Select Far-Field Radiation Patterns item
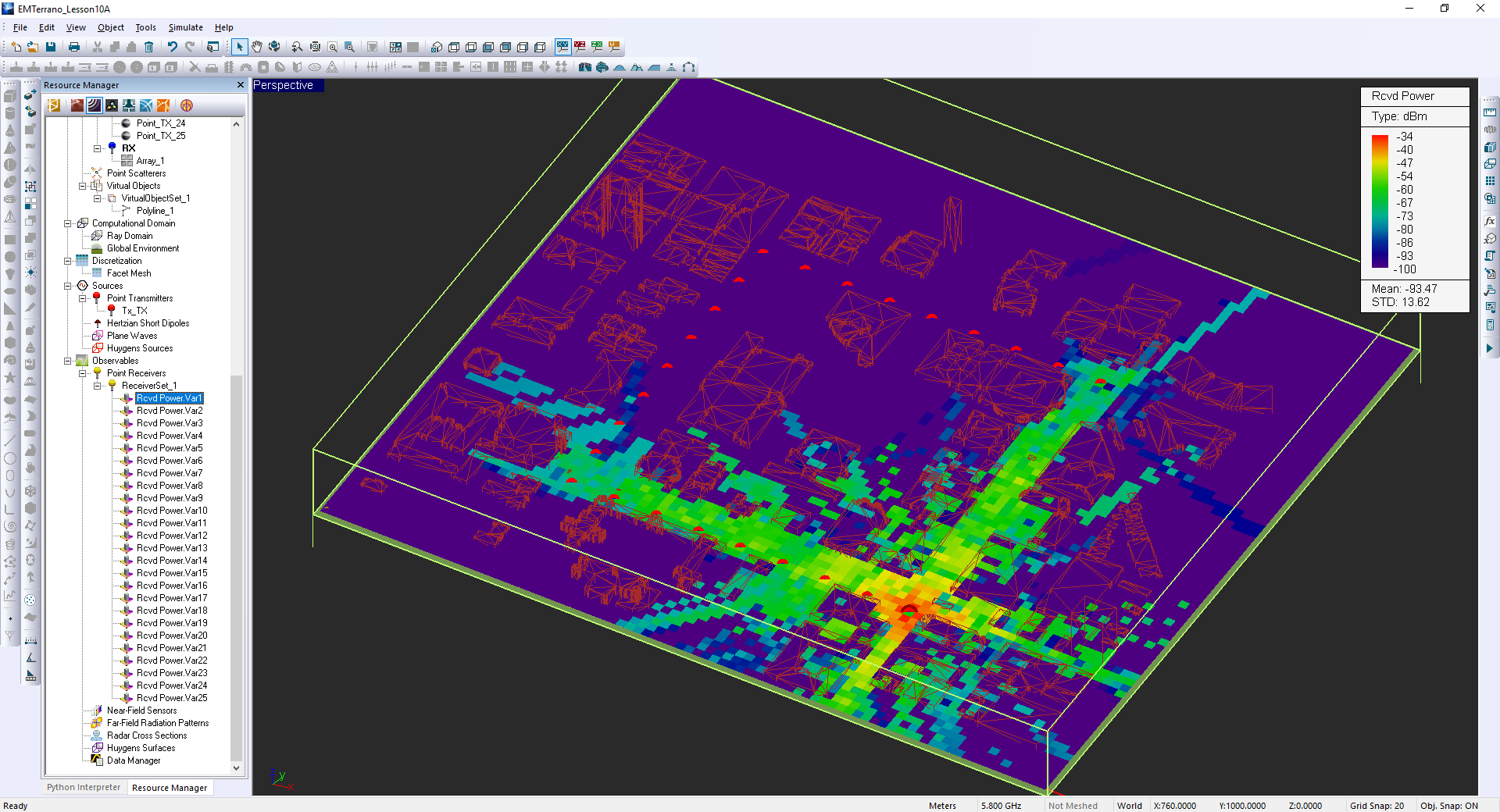The width and height of the screenshot is (1500, 812). tap(158, 723)
